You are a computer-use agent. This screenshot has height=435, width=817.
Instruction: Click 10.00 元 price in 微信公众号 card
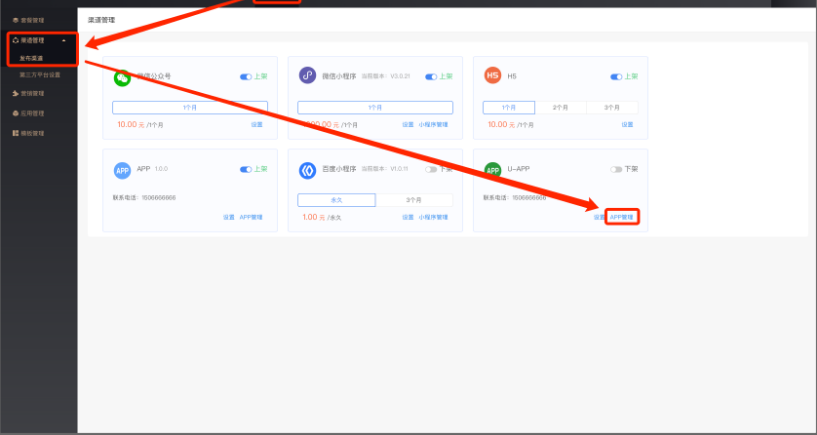[x=130, y=125]
